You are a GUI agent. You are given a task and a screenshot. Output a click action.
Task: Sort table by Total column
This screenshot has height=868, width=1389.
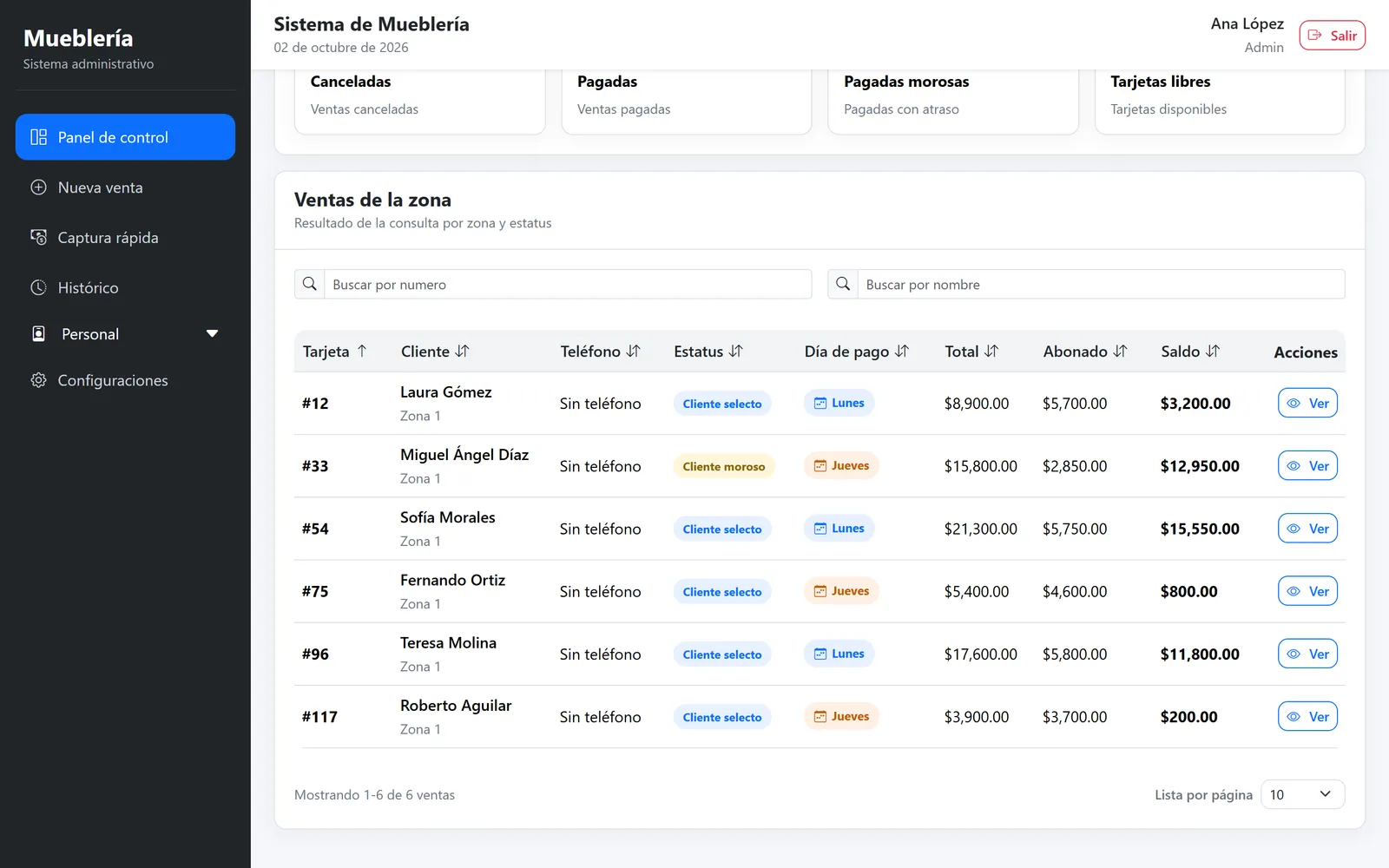tap(971, 352)
